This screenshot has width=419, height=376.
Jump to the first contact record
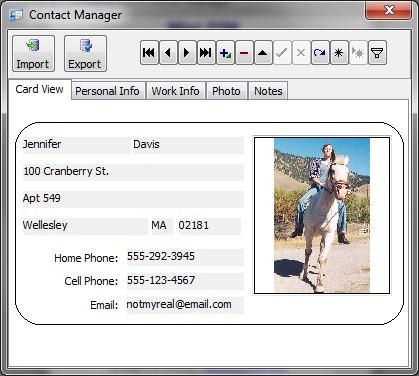click(149, 53)
